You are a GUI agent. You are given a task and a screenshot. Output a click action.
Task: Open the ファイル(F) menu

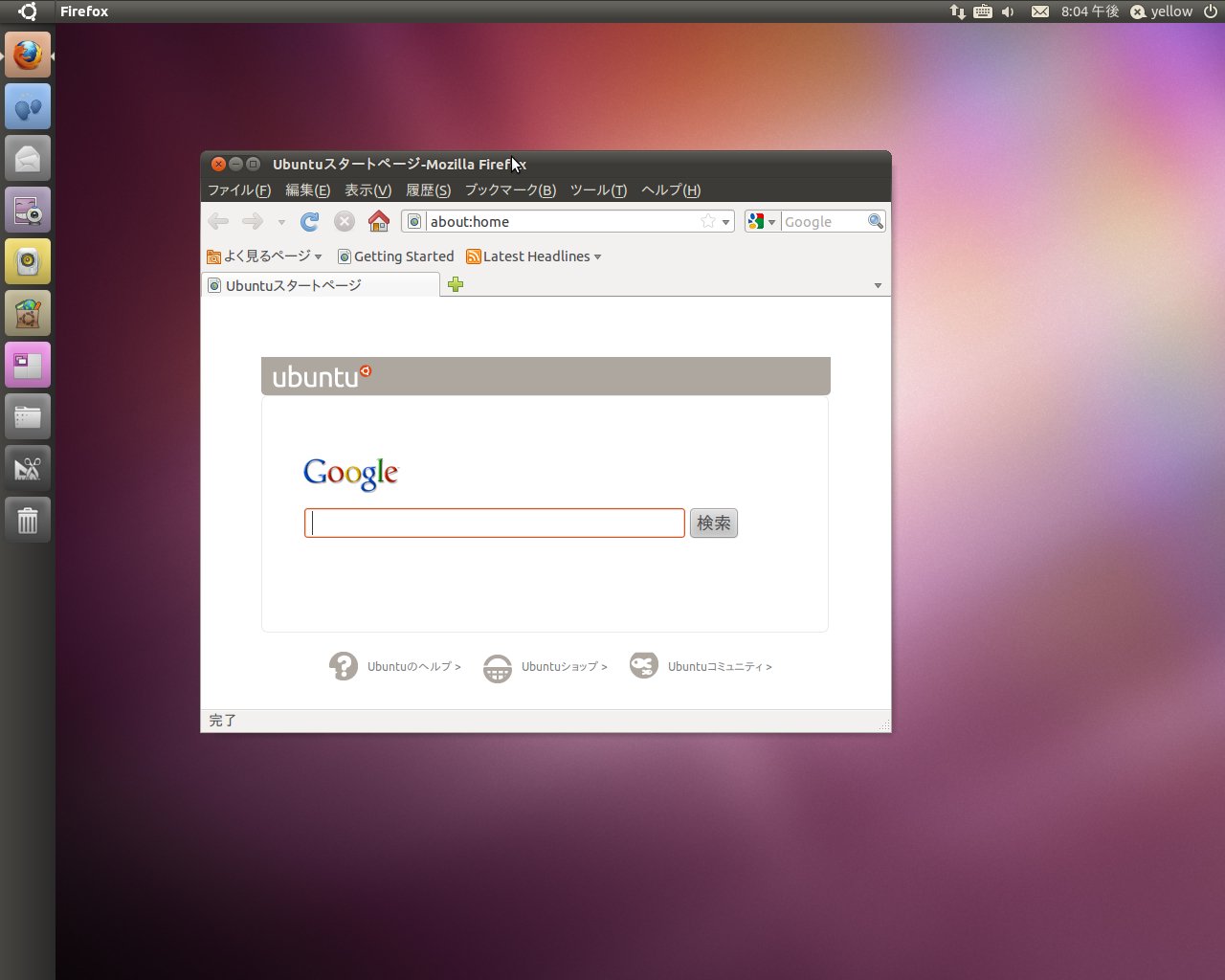pyautogui.click(x=239, y=190)
